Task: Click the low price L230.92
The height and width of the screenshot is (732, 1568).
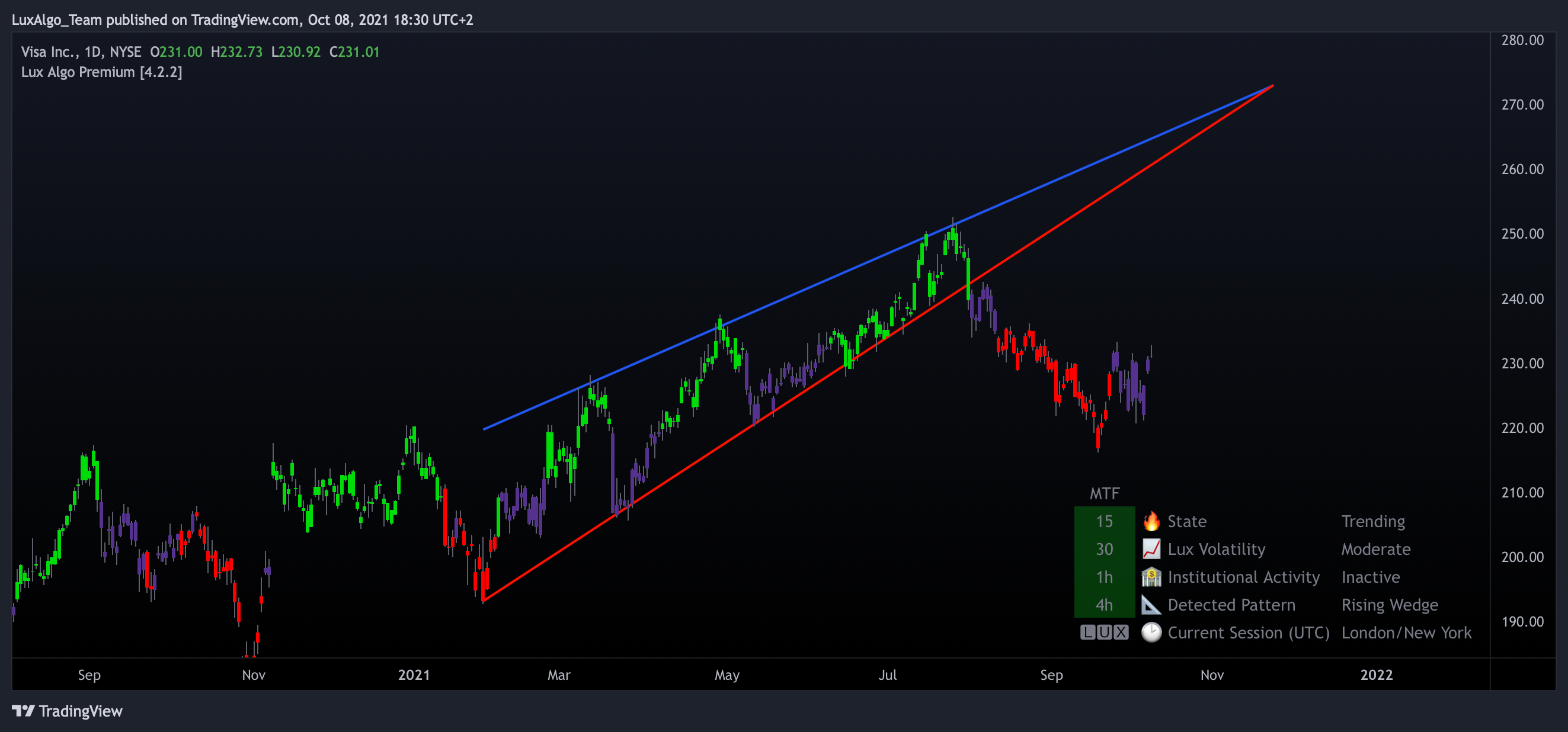Action: coord(296,52)
